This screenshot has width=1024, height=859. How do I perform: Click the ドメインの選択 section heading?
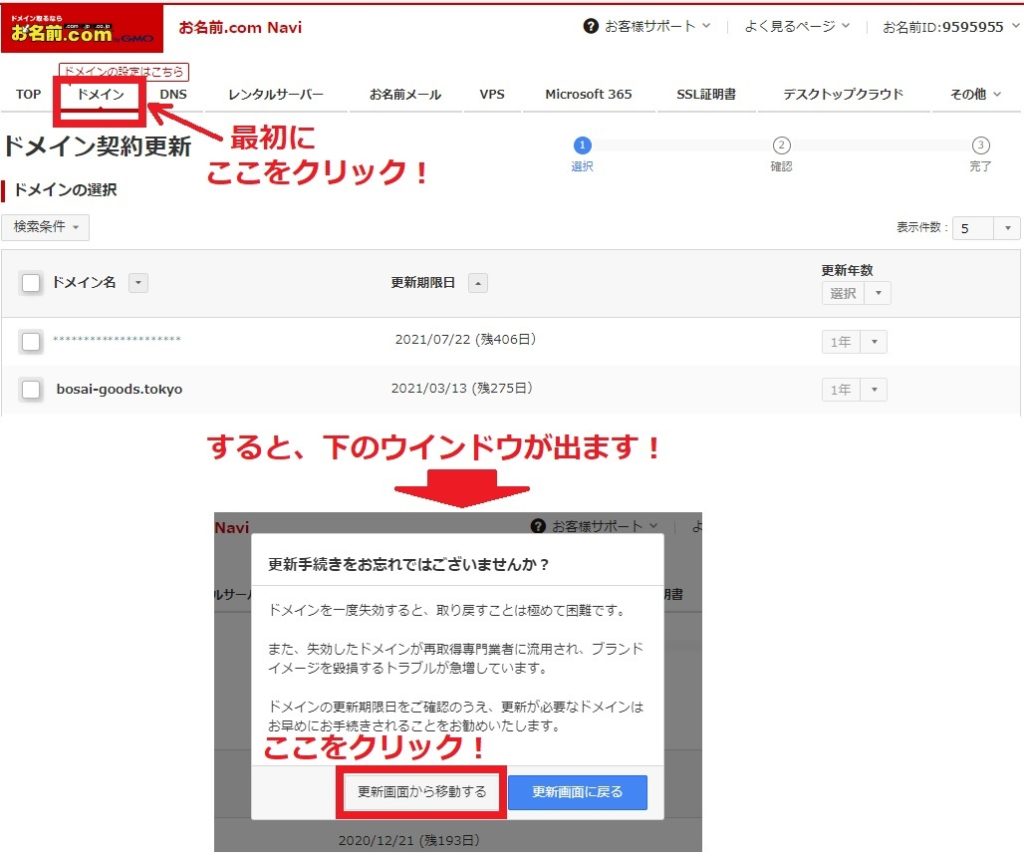pos(65,190)
